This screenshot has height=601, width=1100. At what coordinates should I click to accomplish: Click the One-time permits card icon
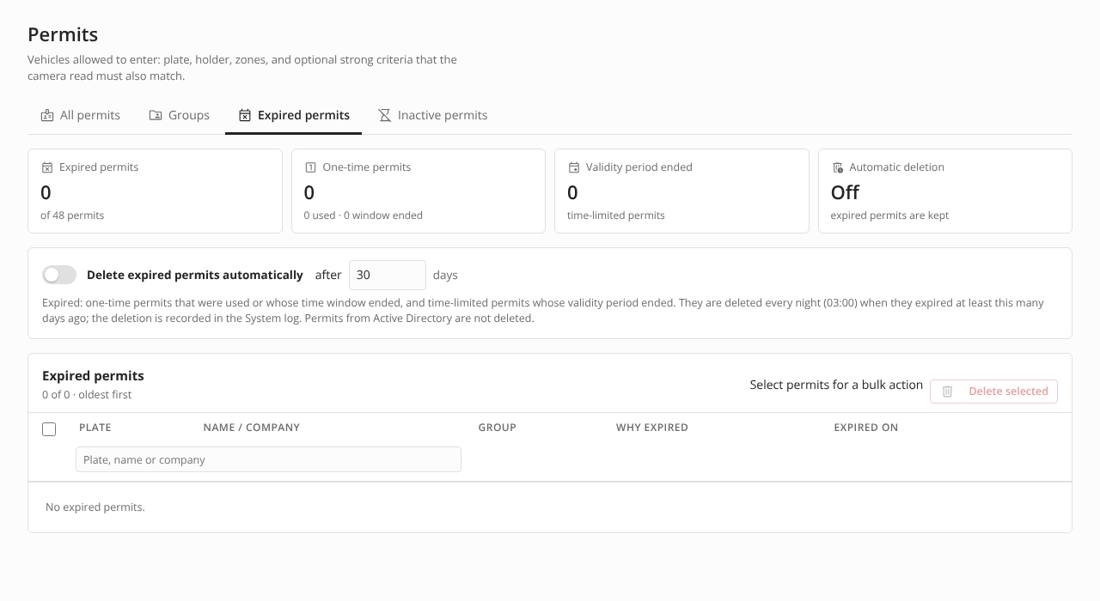310,168
